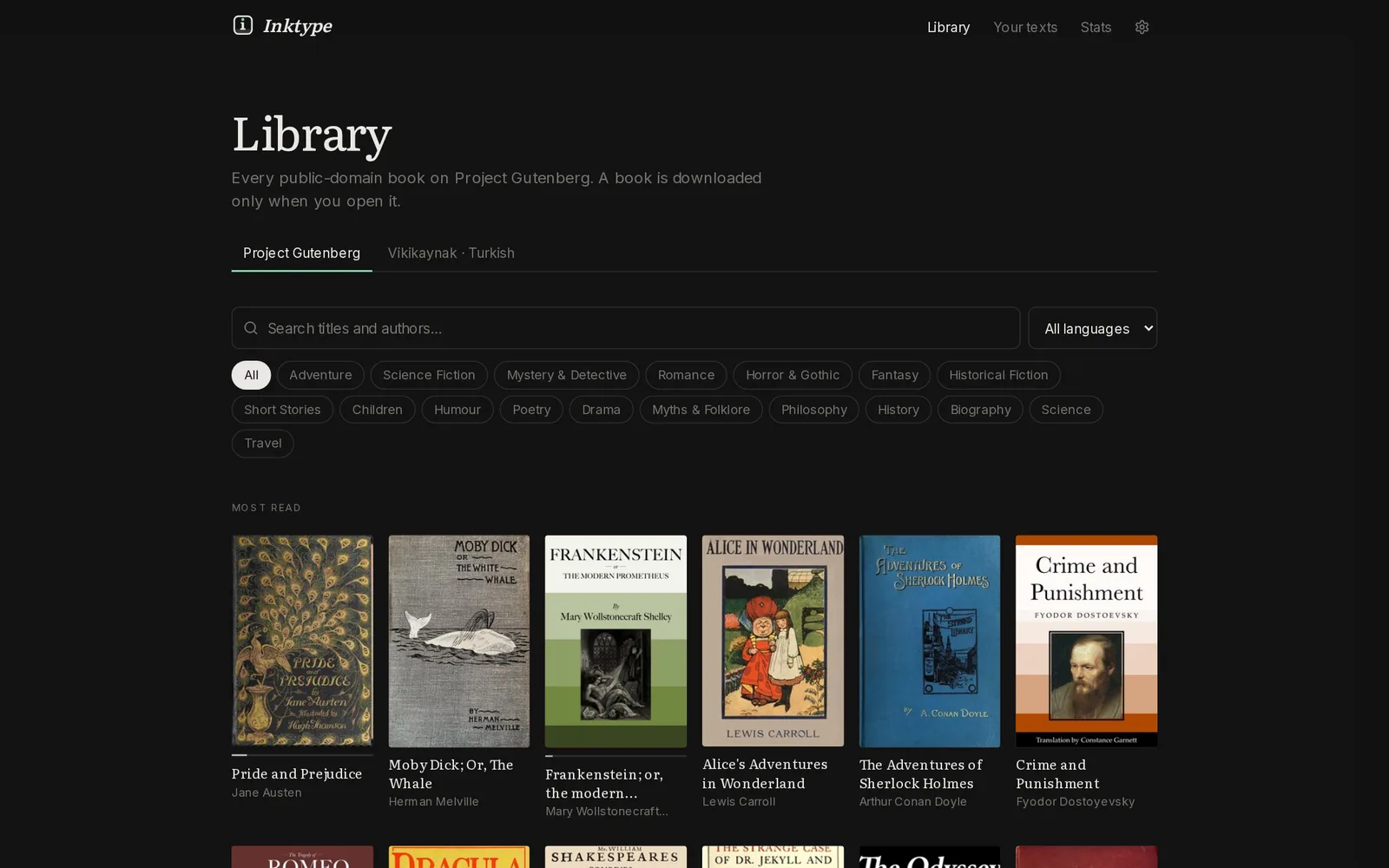1389x868 pixels.
Task: Toggle the Mystery & Detective filter
Action: point(566,375)
